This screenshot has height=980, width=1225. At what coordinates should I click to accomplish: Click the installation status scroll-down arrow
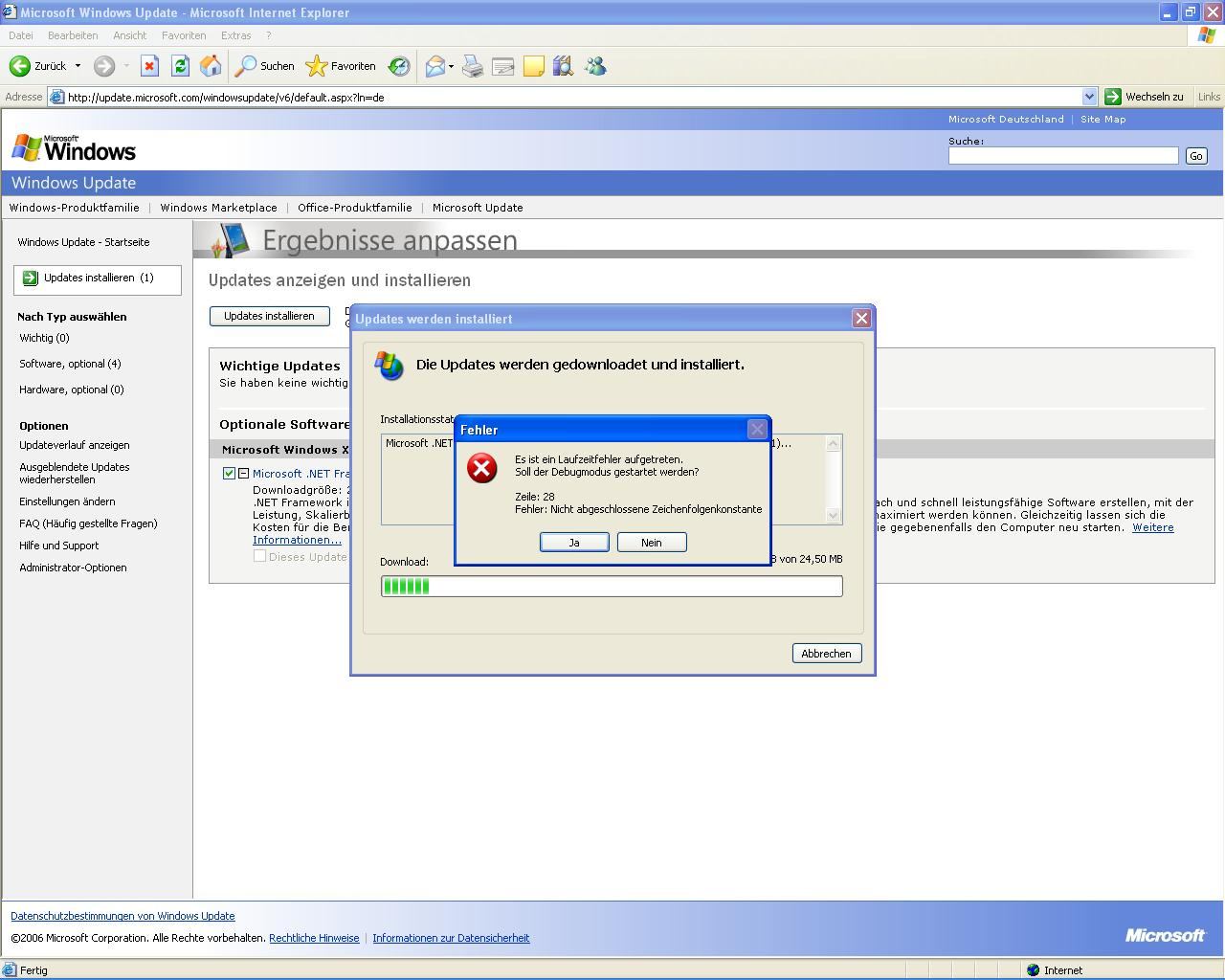pyautogui.click(x=833, y=515)
